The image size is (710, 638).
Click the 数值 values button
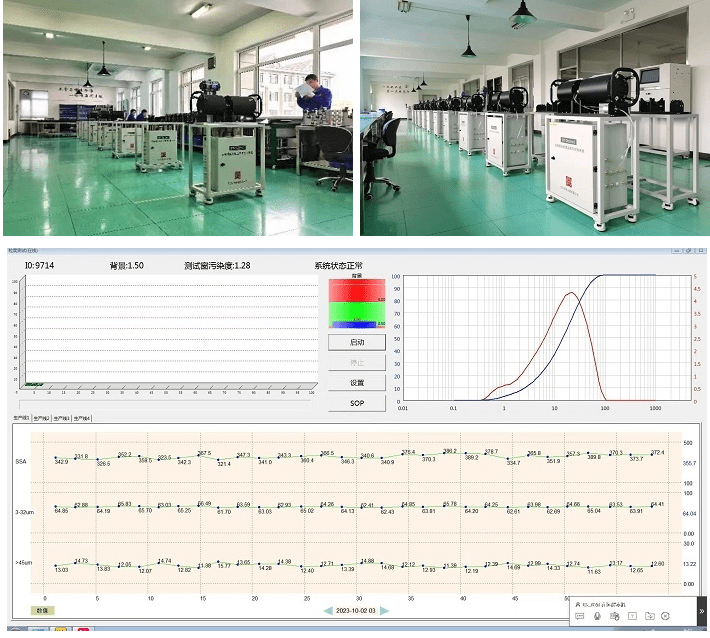(x=42, y=610)
